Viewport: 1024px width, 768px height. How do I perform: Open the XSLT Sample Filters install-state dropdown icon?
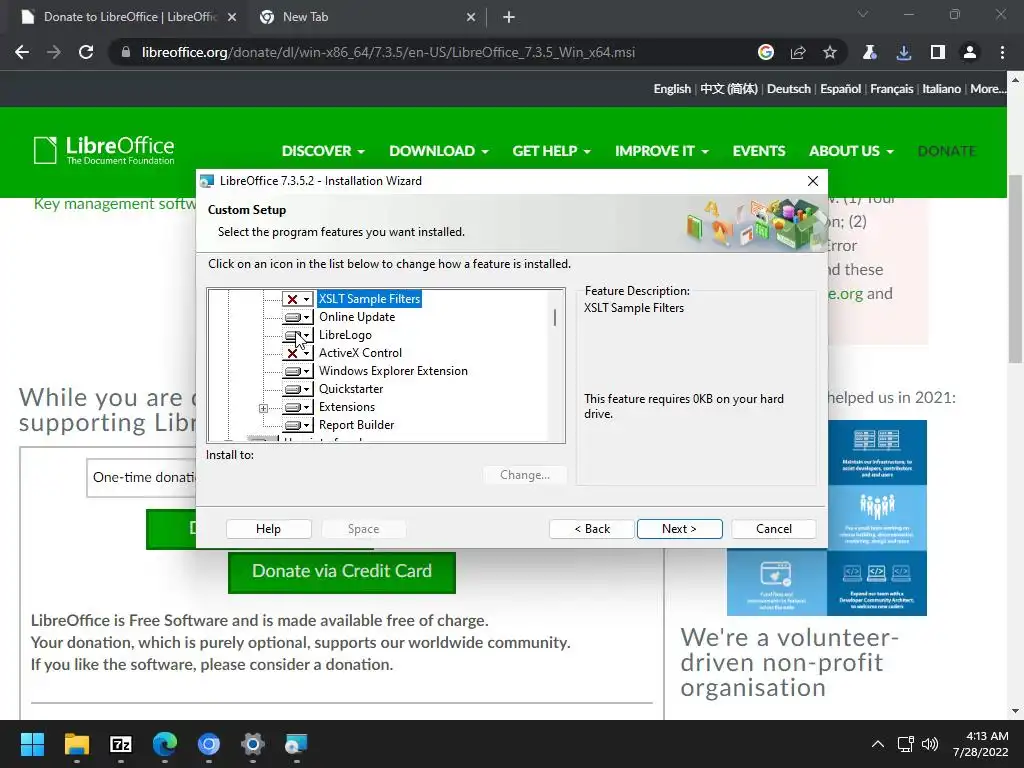(x=297, y=299)
